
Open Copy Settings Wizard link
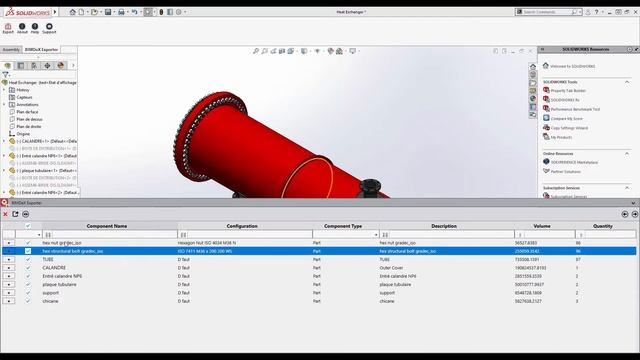click(x=569, y=128)
